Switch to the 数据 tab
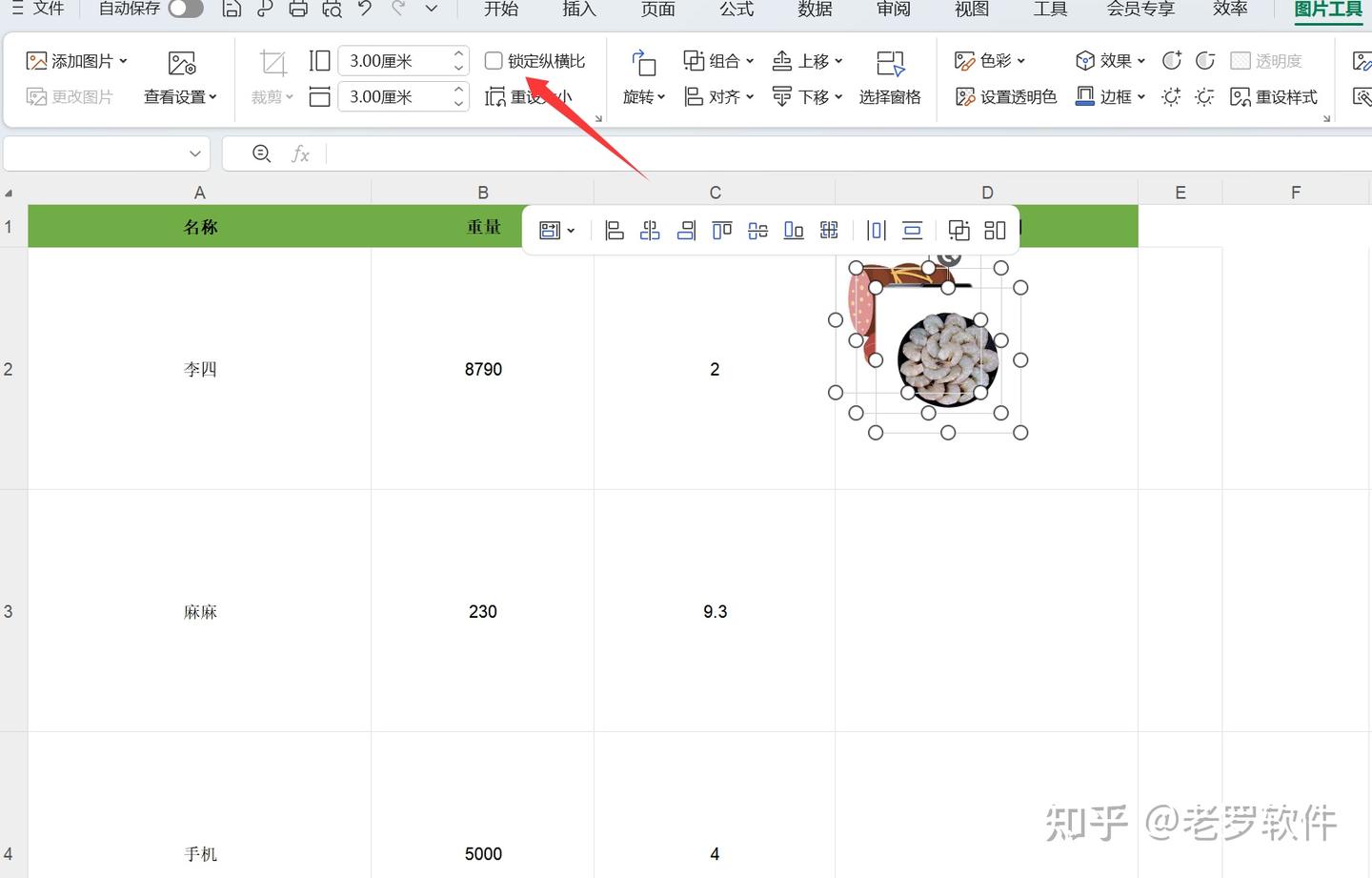 point(815,9)
